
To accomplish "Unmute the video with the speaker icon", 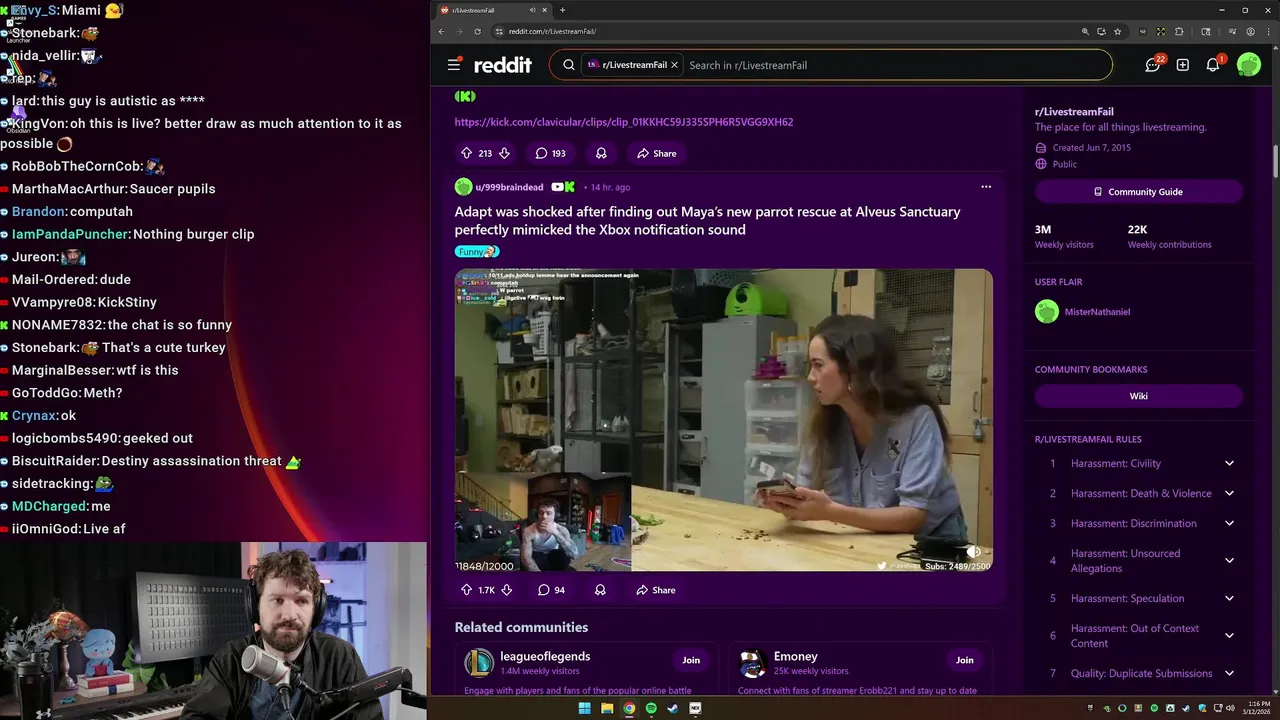I will coord(974,552).
